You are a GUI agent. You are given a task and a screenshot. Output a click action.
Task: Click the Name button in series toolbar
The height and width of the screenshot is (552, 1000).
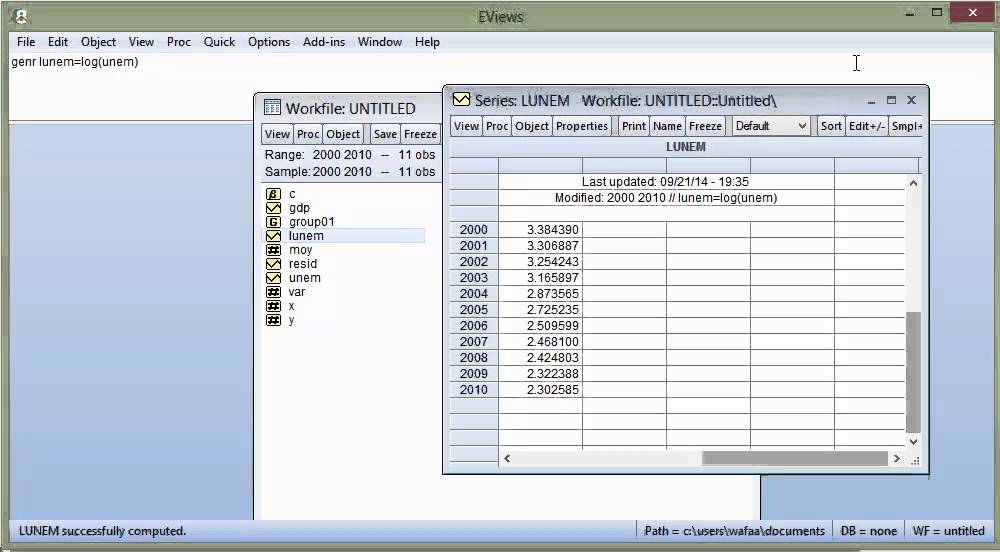coord(667,126)
